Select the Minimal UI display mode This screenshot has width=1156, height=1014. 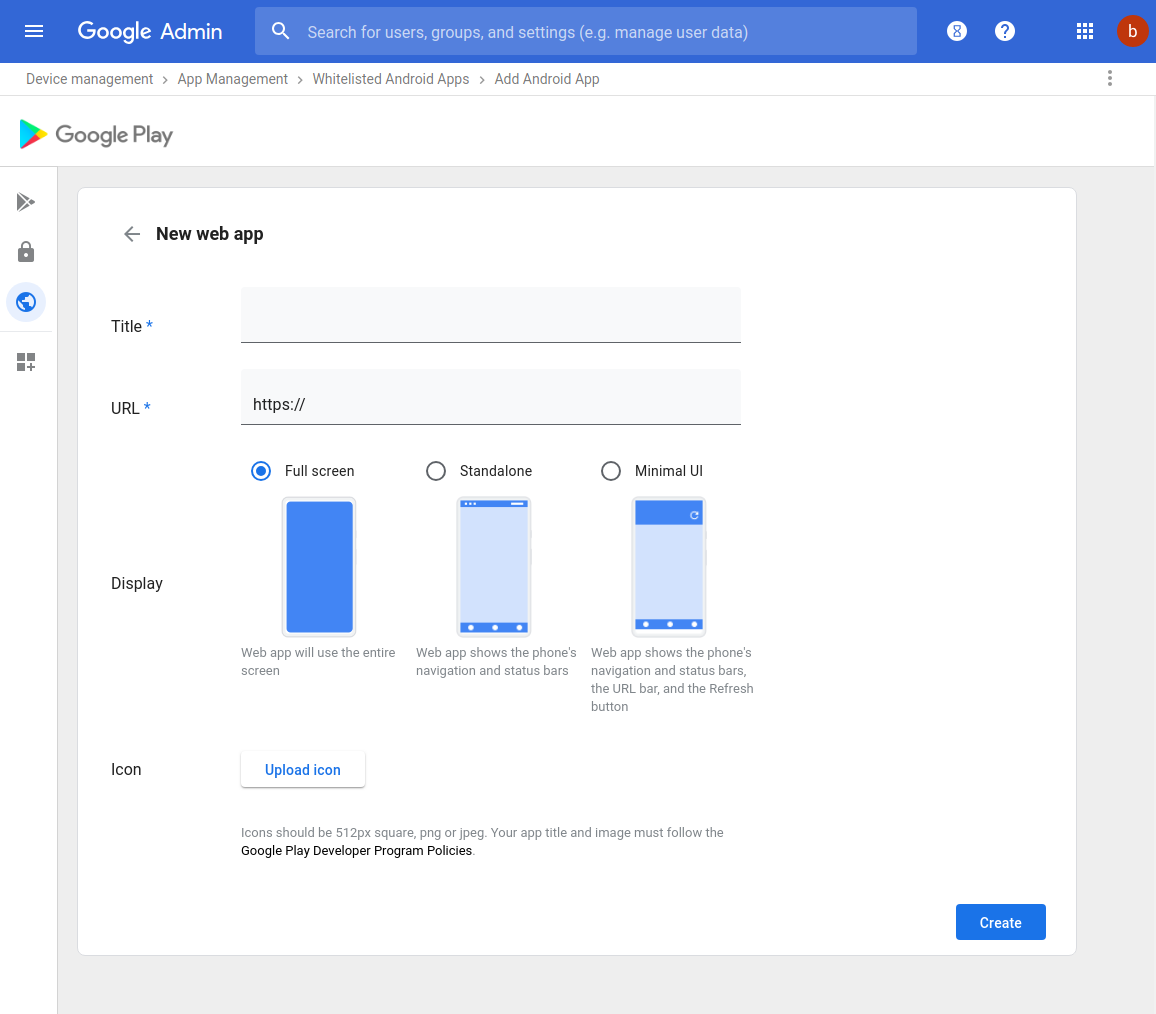click(x=611, y=470)
